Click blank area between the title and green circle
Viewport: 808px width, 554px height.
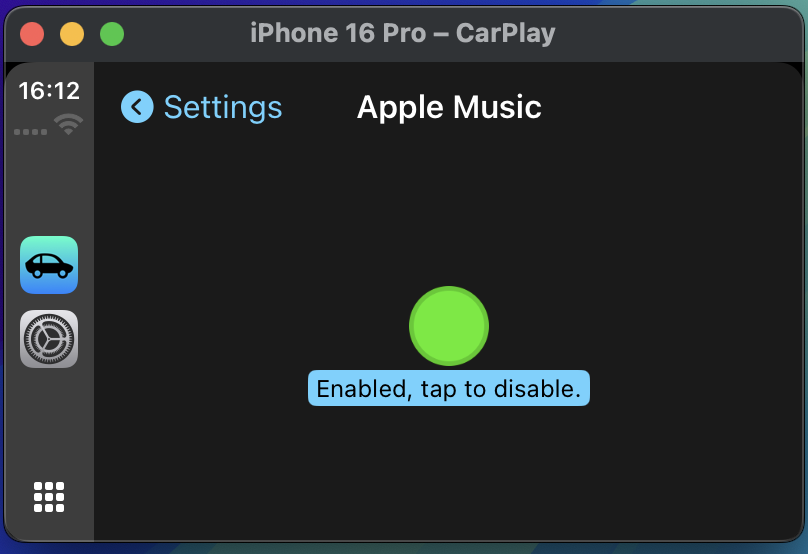[x=449, y=206]
